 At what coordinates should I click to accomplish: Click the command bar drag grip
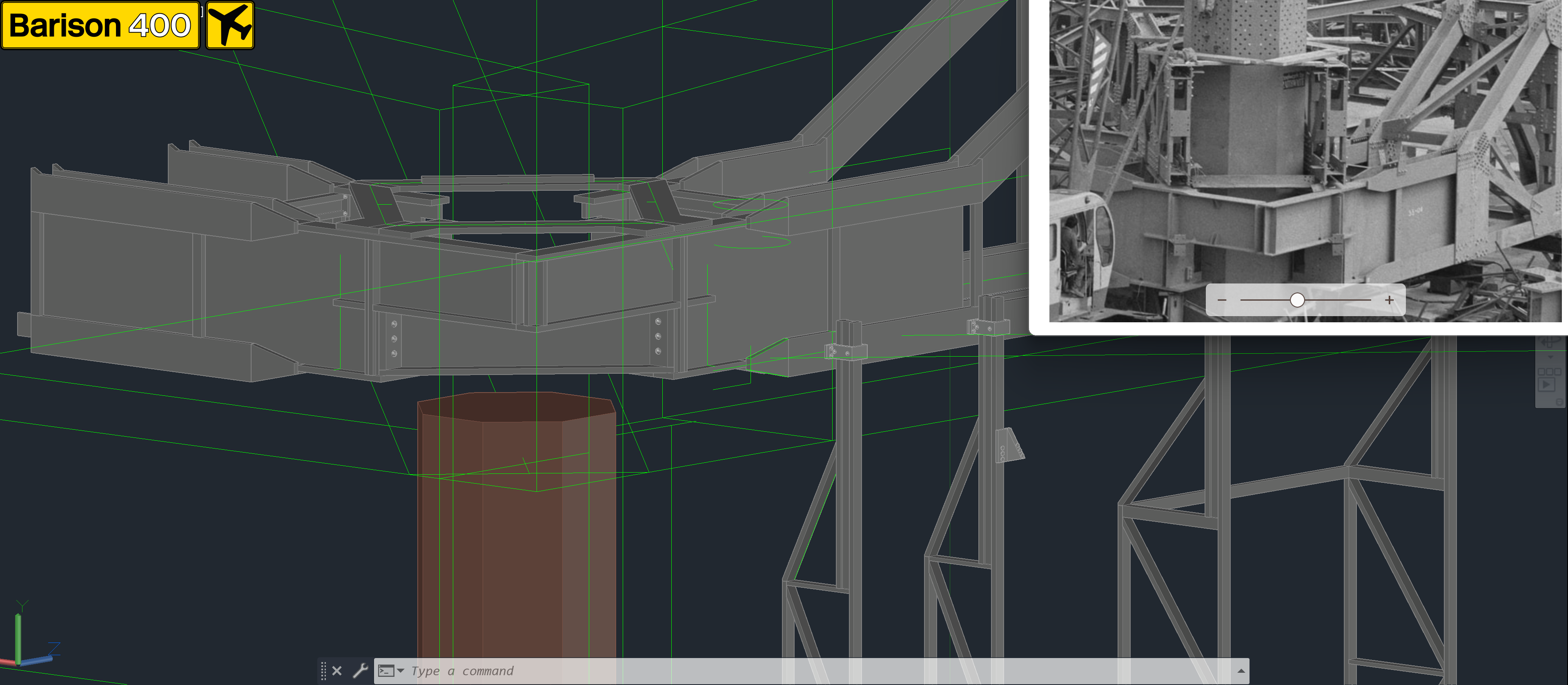[323, 671]
